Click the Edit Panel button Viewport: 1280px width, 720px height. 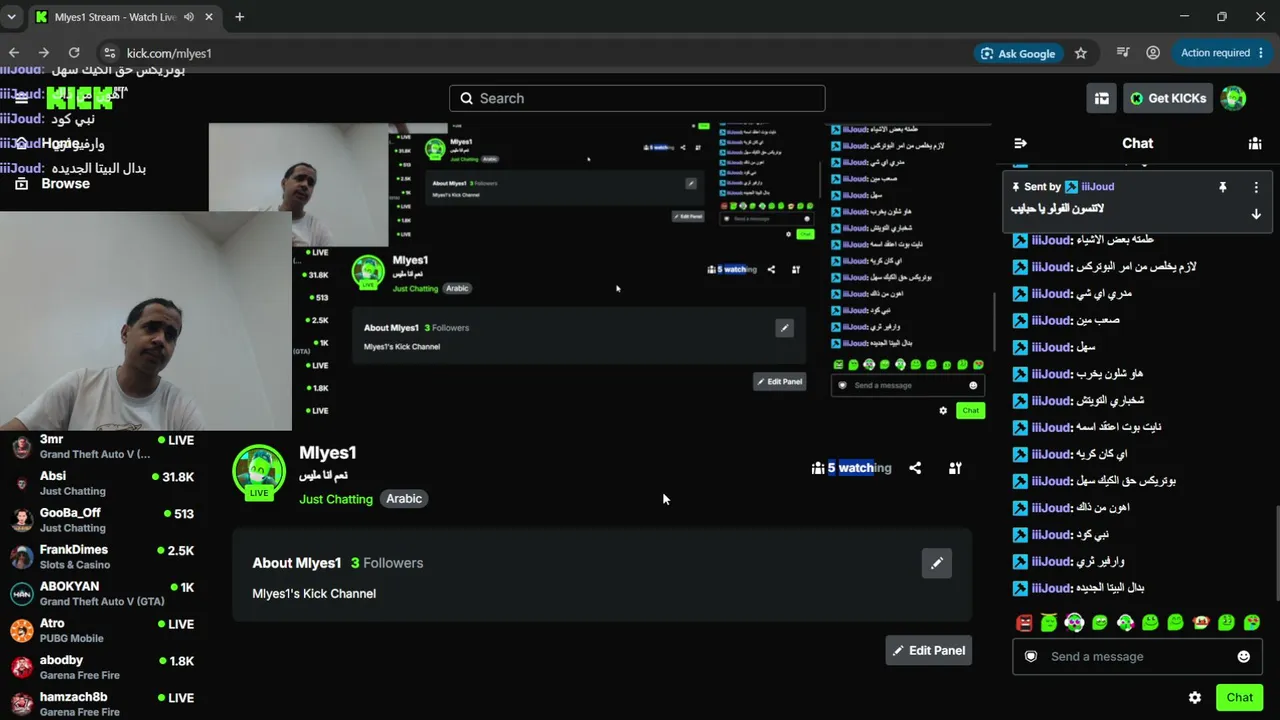[928, 650]
